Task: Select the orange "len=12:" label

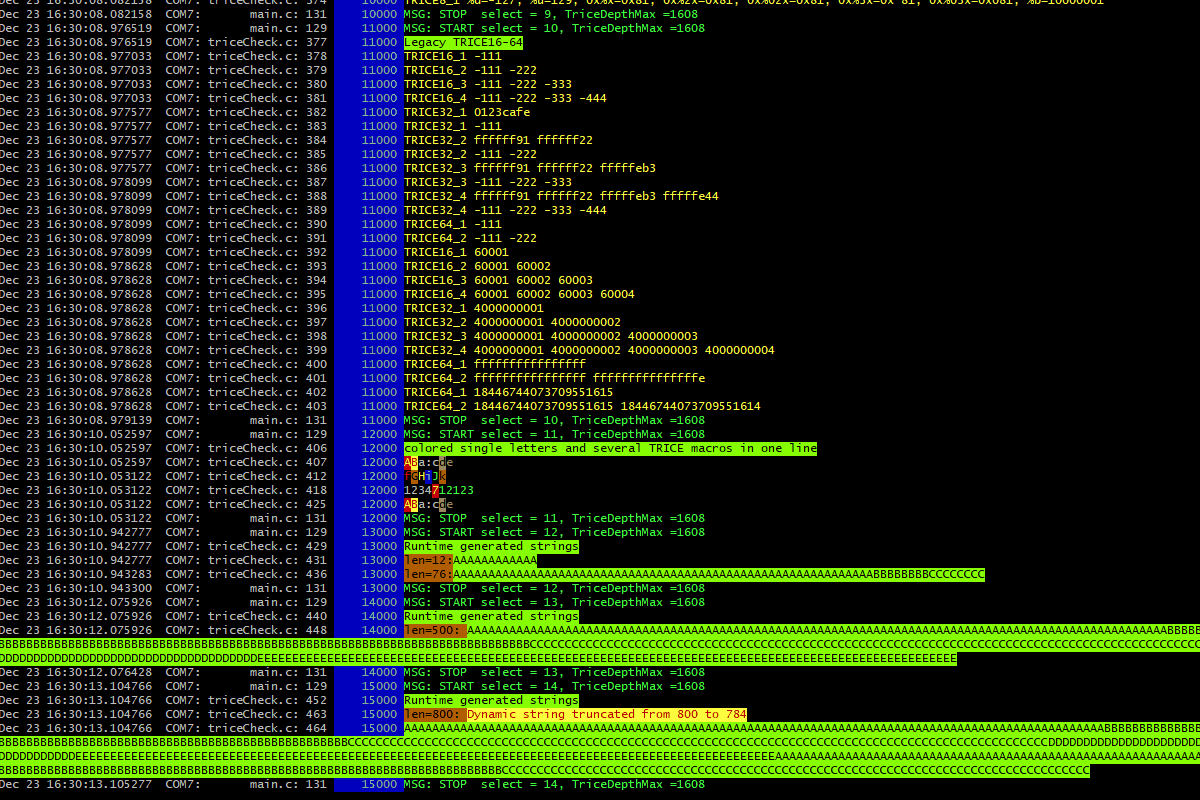Action: (428, 560)
